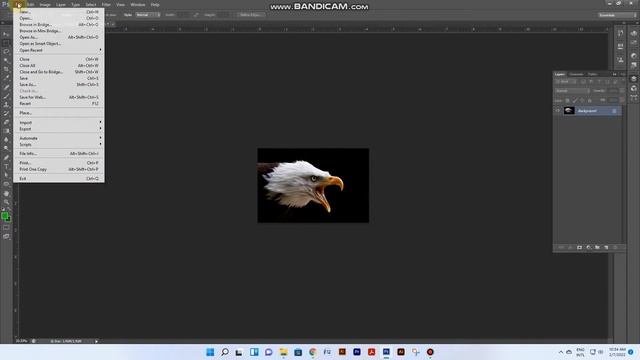Select the History Brush tool
Viewport: 640px width, 360px height.
[6, 113]
